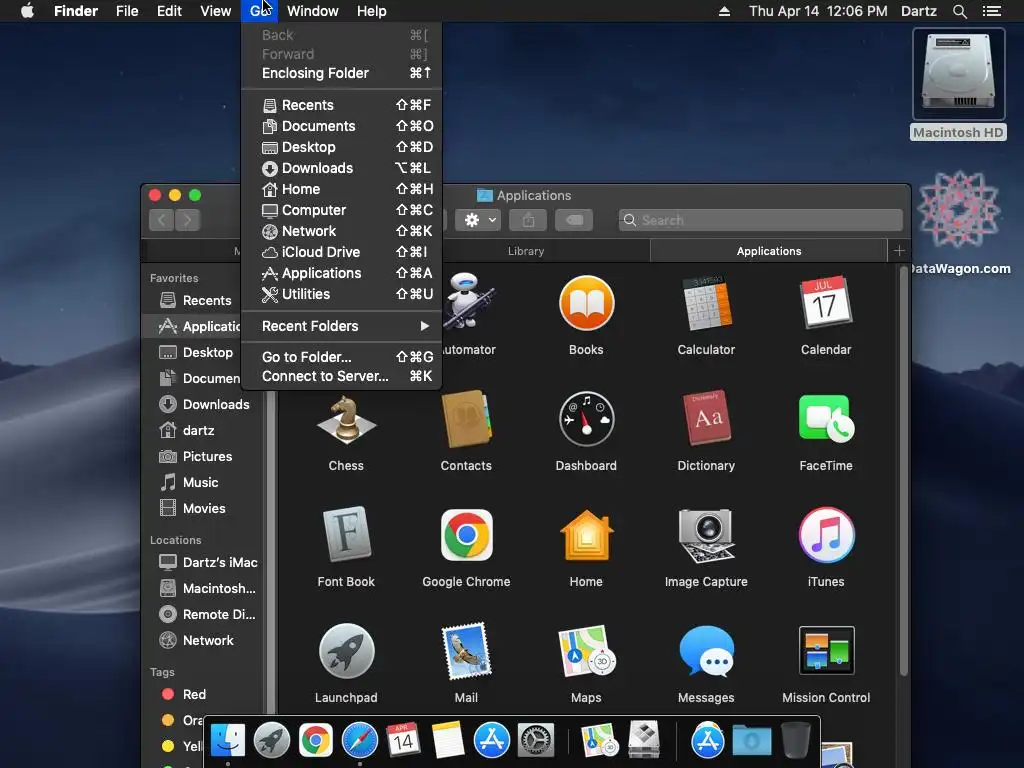Select Remote Disc in the sidebar
Screen dimensions: 1024x768
pos(206,615)
